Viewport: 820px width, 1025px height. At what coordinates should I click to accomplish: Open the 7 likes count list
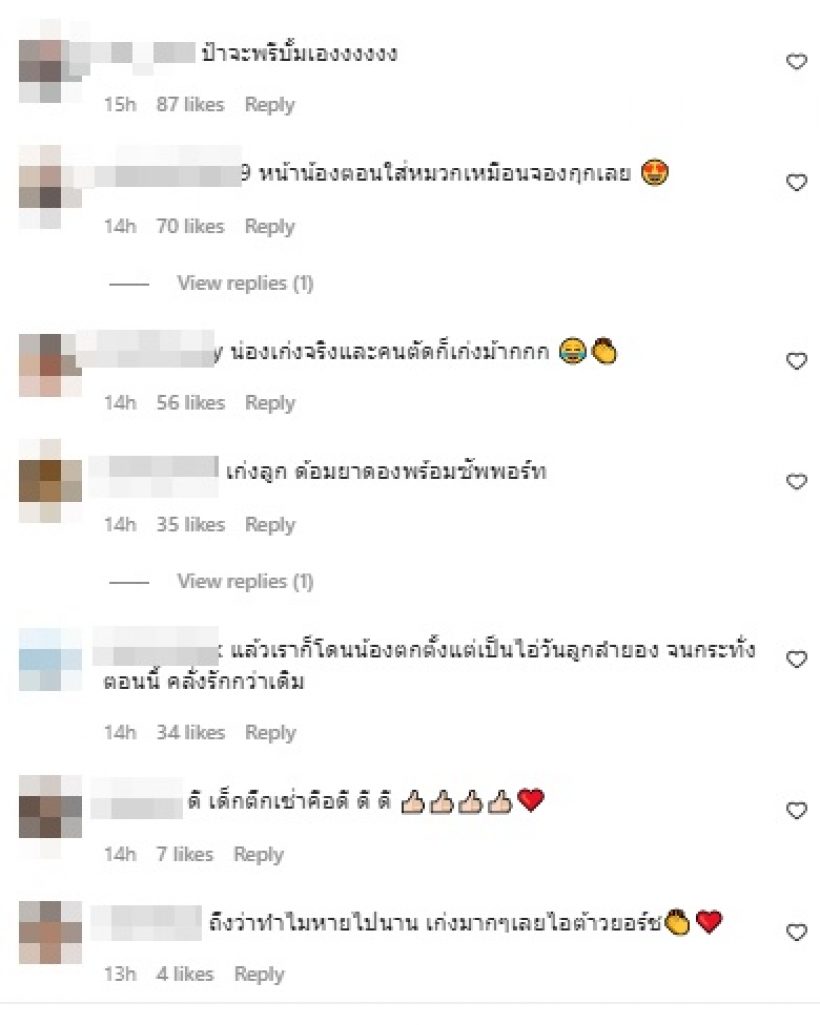tap(184, 854)
